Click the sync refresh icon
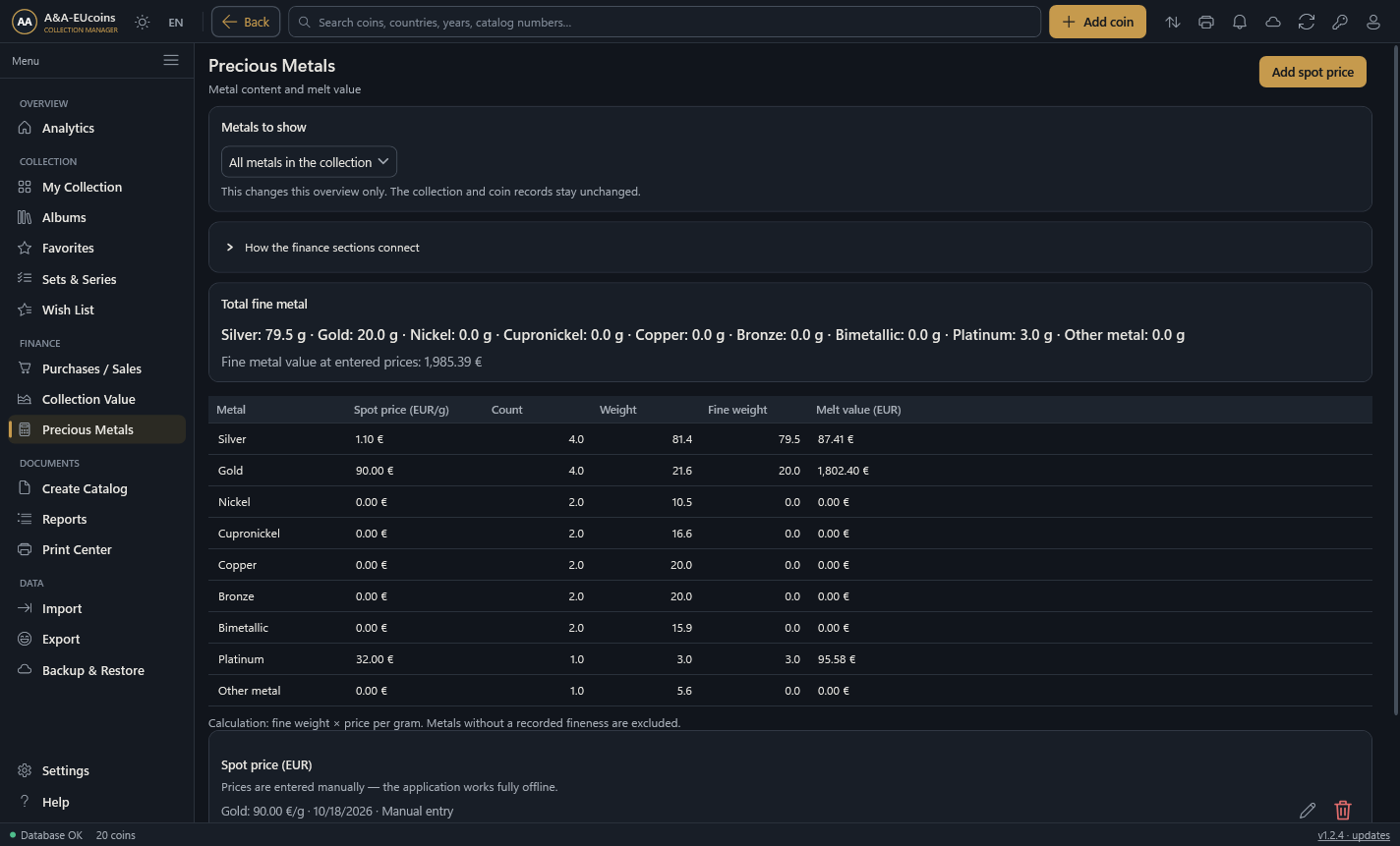The height and width of the screenshot is (846, 1400). pos(1307,23)
